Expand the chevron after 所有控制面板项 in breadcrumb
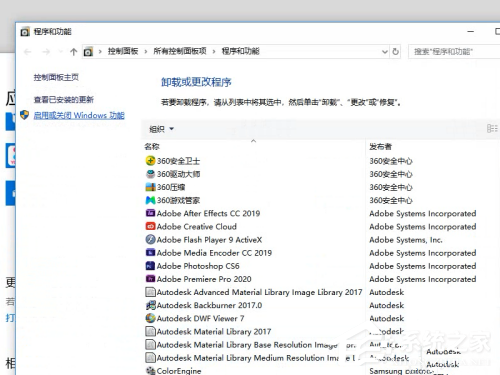The height and width of the screenshot is (375, 500). 214,52
